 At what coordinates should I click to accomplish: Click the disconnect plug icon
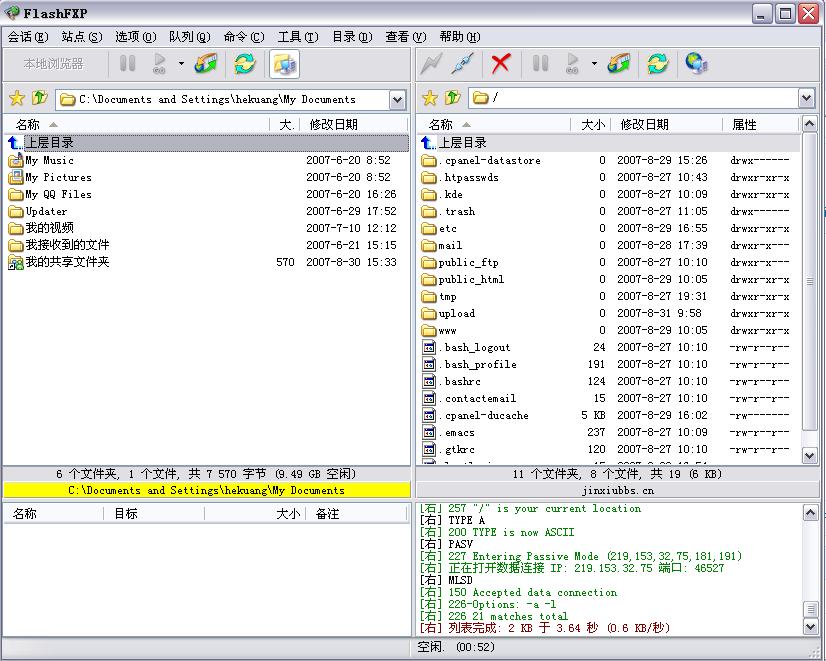pos(463,64)
